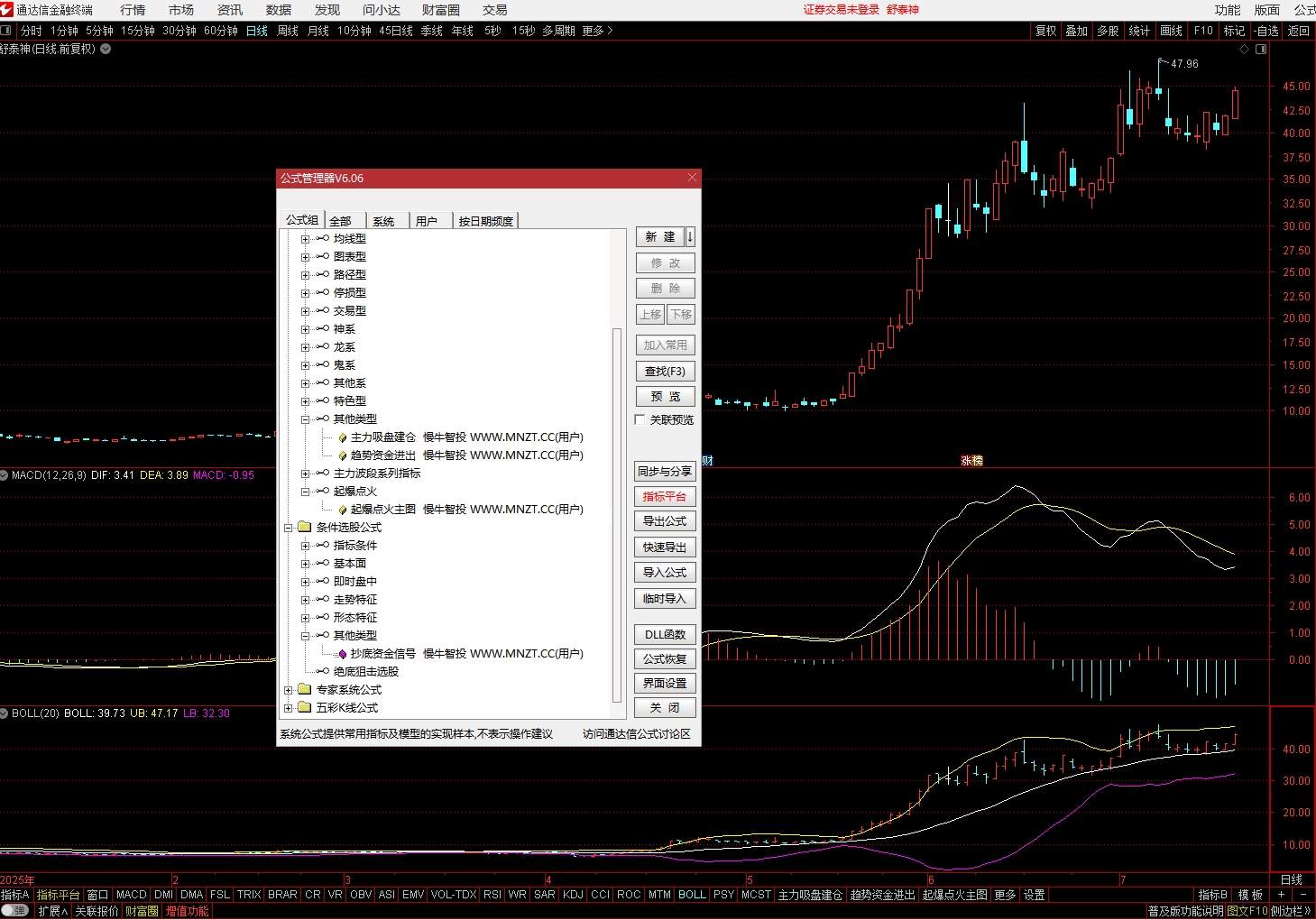The image size is (1316, 920).
Task: Collapse the 起爆点火 tree node
Action: click(305, 492)
